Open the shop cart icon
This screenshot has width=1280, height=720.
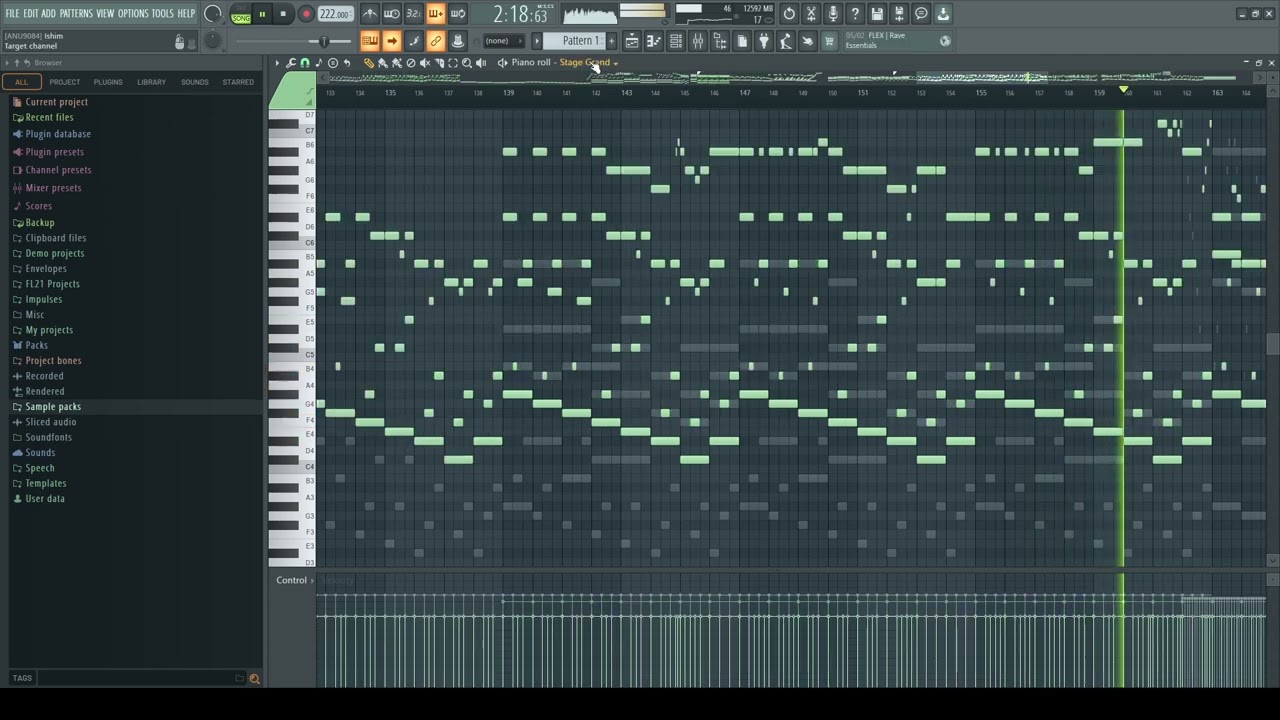(829, 41)
